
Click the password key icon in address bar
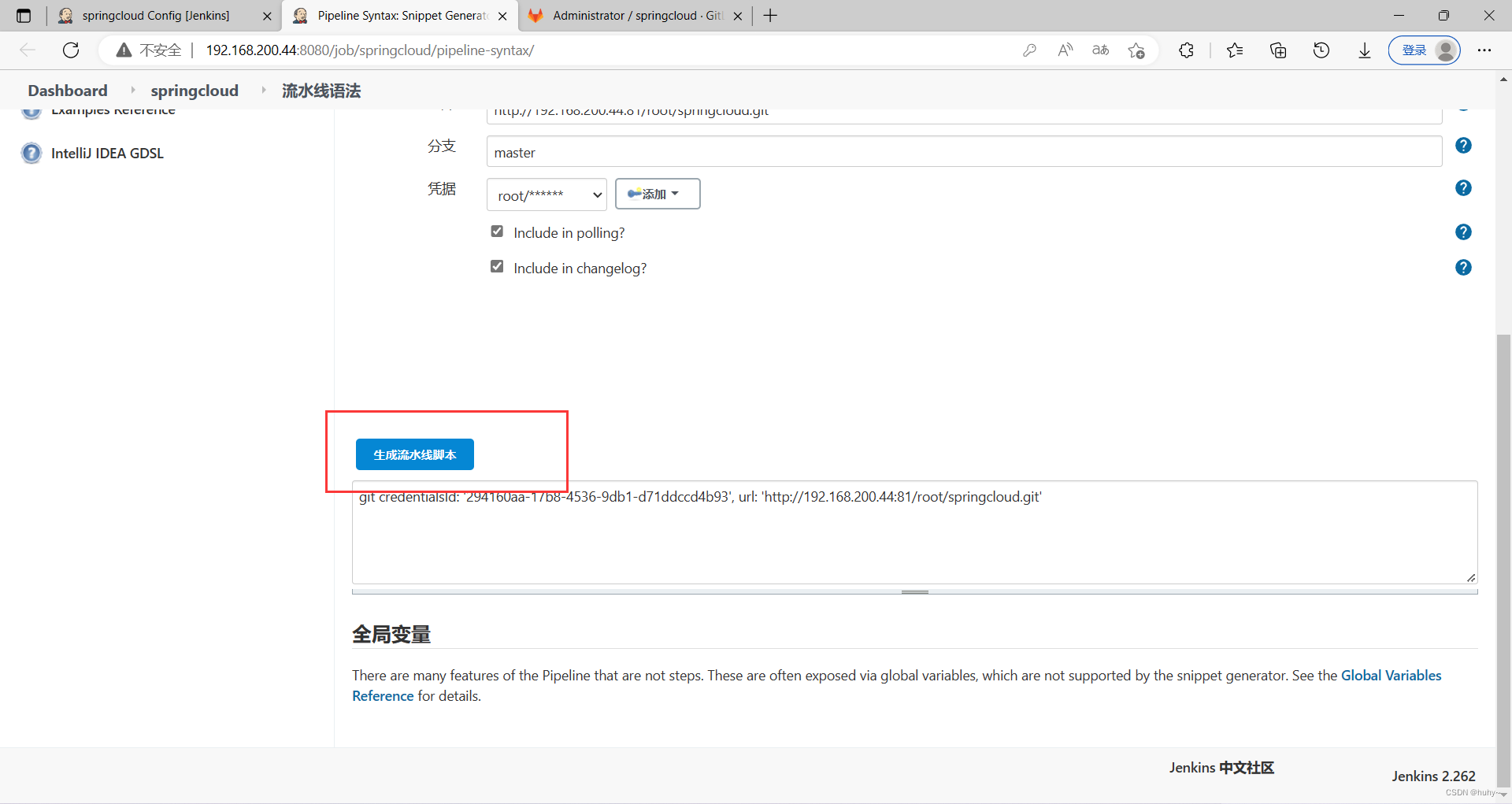pyautogui.click(x=1029, y=50)
